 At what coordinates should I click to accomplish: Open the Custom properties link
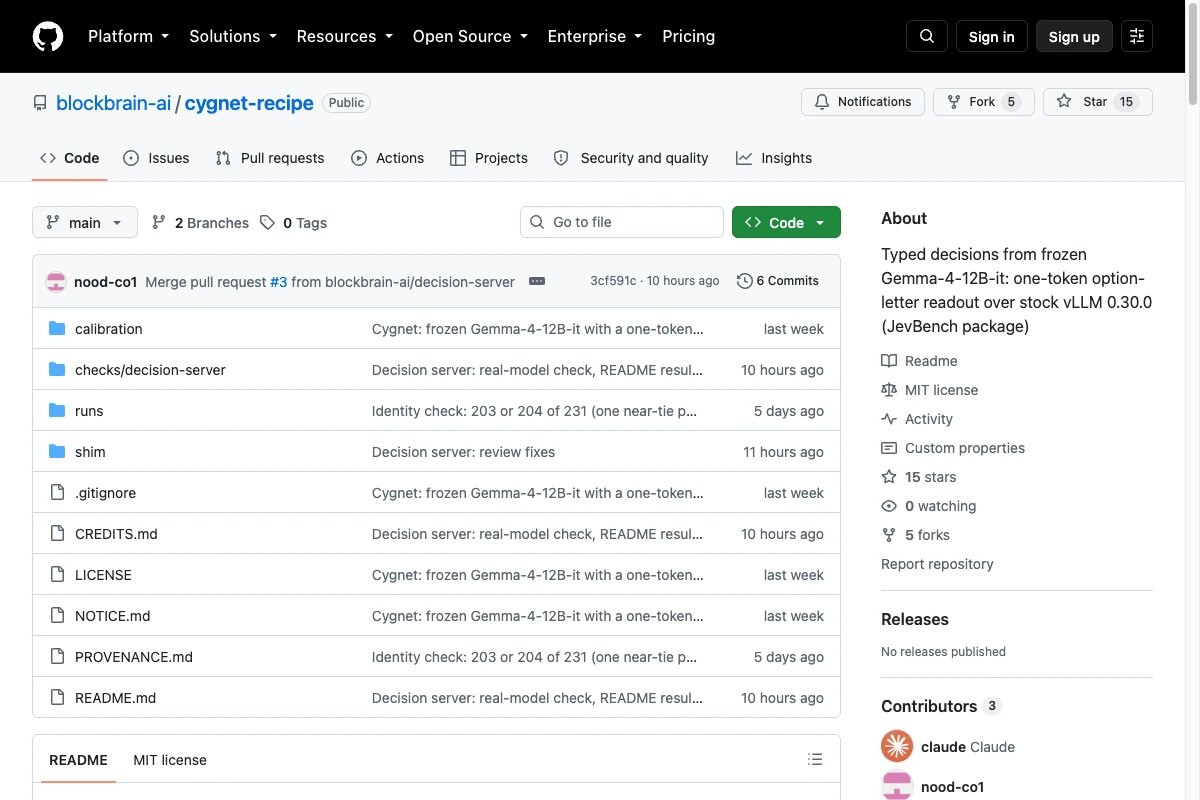[953, 448]
